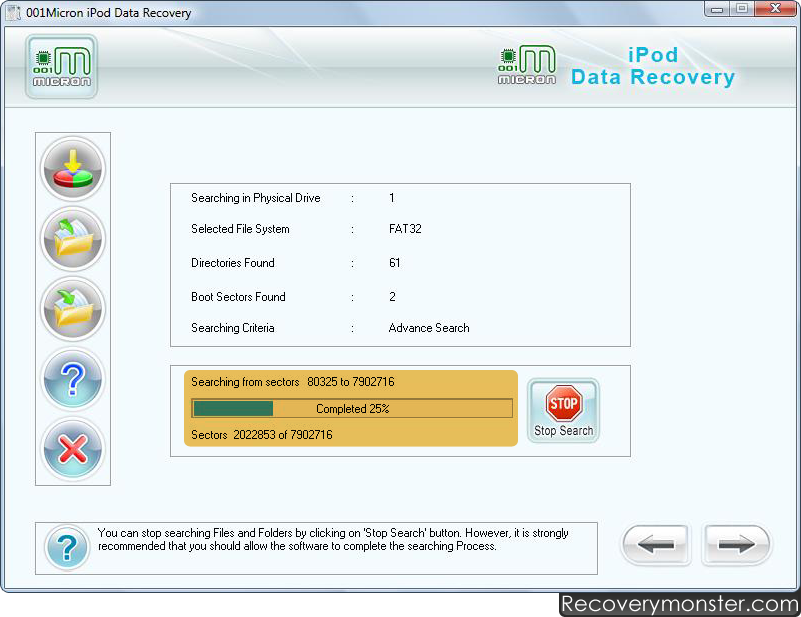
Task: Click the folder with downward green arrow icon
Action: [x=73, y=309]
